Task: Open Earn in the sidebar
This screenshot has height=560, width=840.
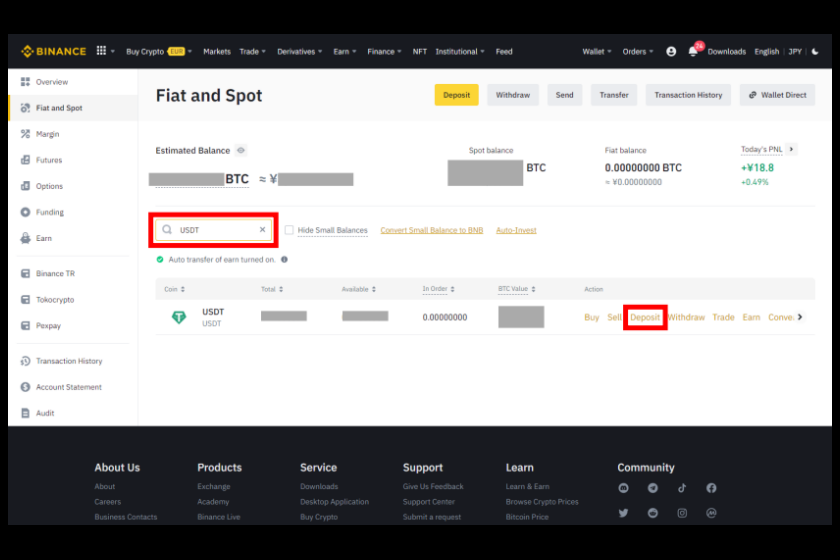Action: (73, 238)
